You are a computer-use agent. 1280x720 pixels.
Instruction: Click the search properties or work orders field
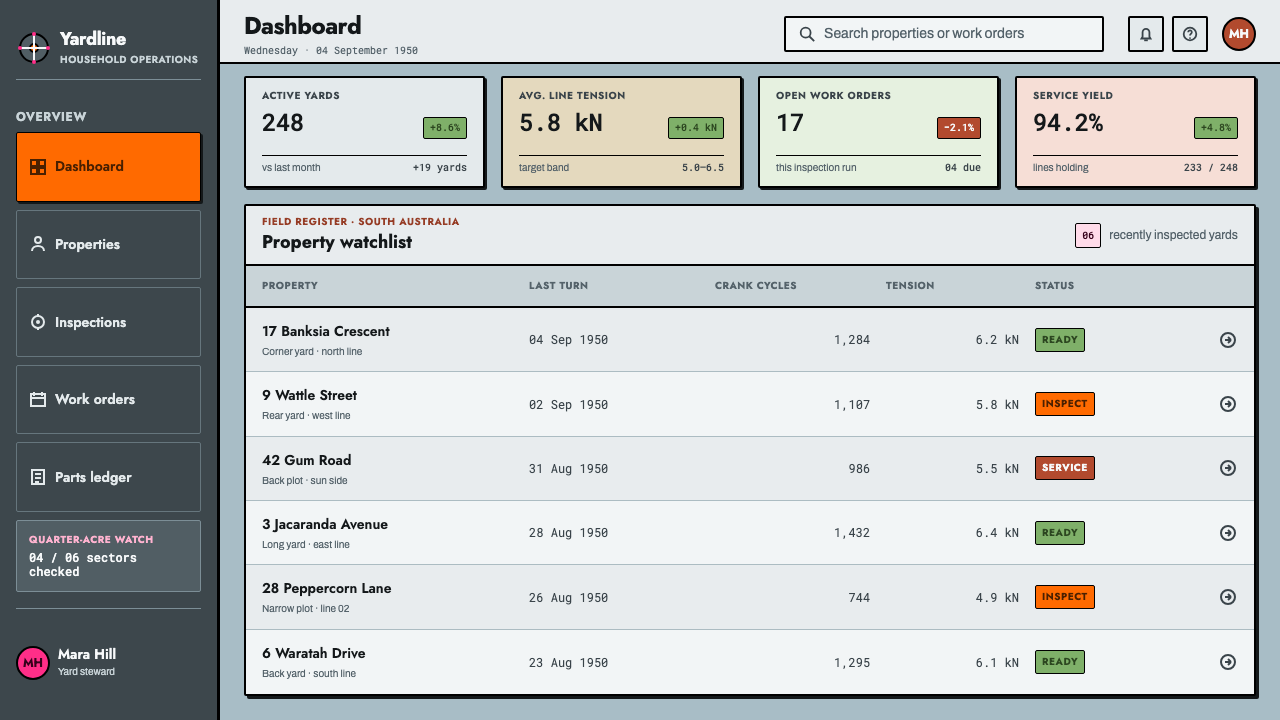(943, 34)
